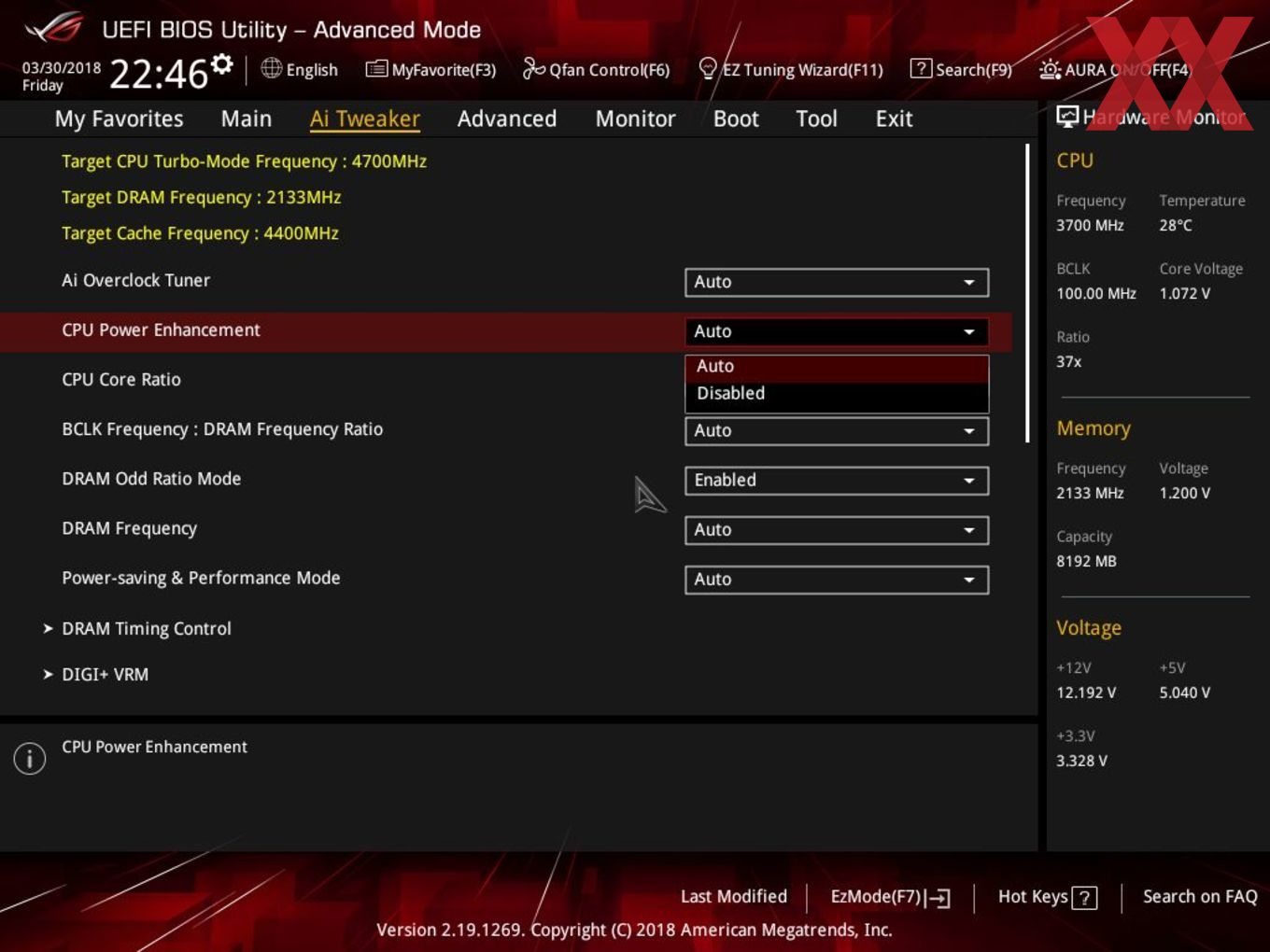
Task: Click the 3.328 V reading
Action: tap(1081, 761)
